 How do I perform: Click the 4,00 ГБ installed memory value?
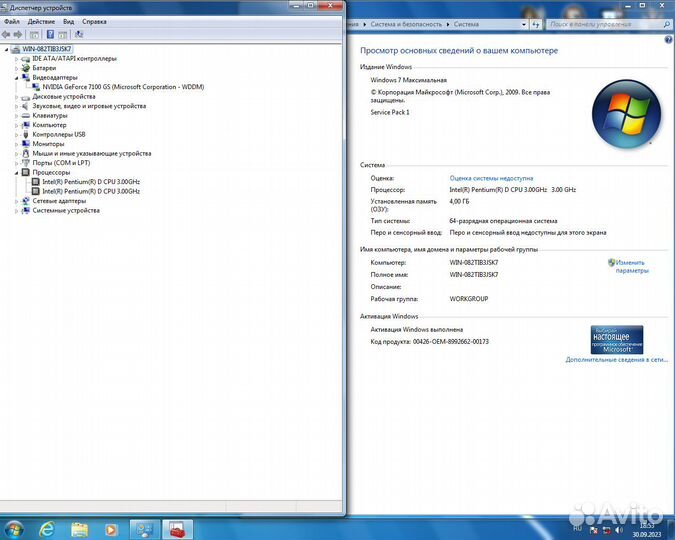(x=459, y=201)
